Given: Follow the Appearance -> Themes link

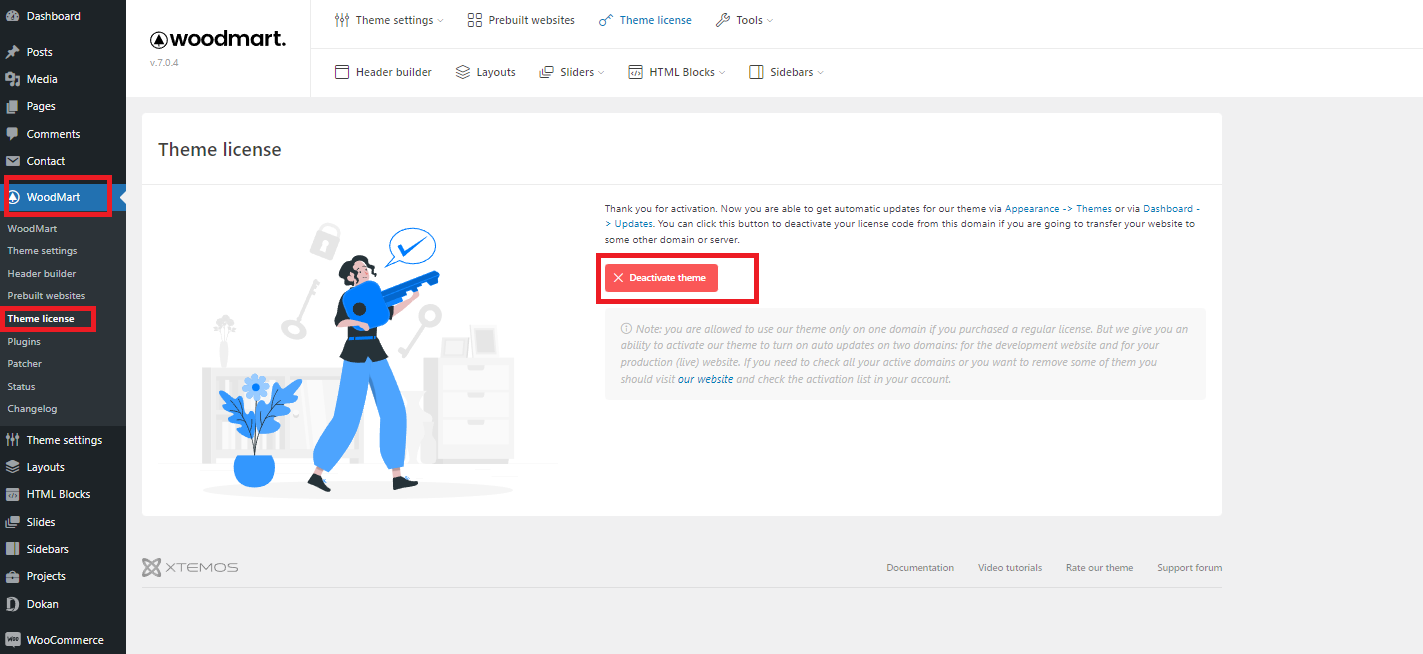Looking at the screenshot, I should [1058, 208].
